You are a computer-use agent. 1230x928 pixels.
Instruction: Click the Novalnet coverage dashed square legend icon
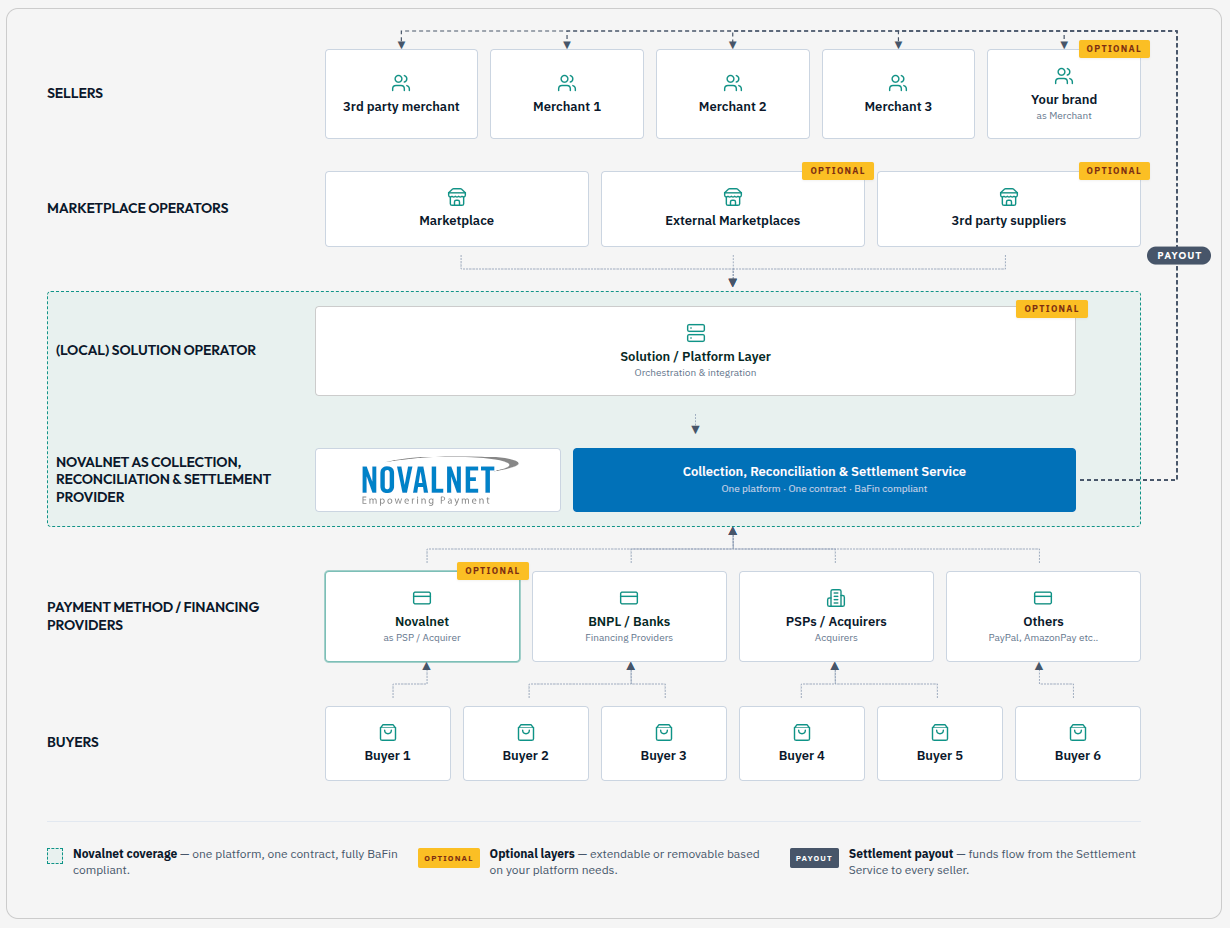(x=55, y=856)
